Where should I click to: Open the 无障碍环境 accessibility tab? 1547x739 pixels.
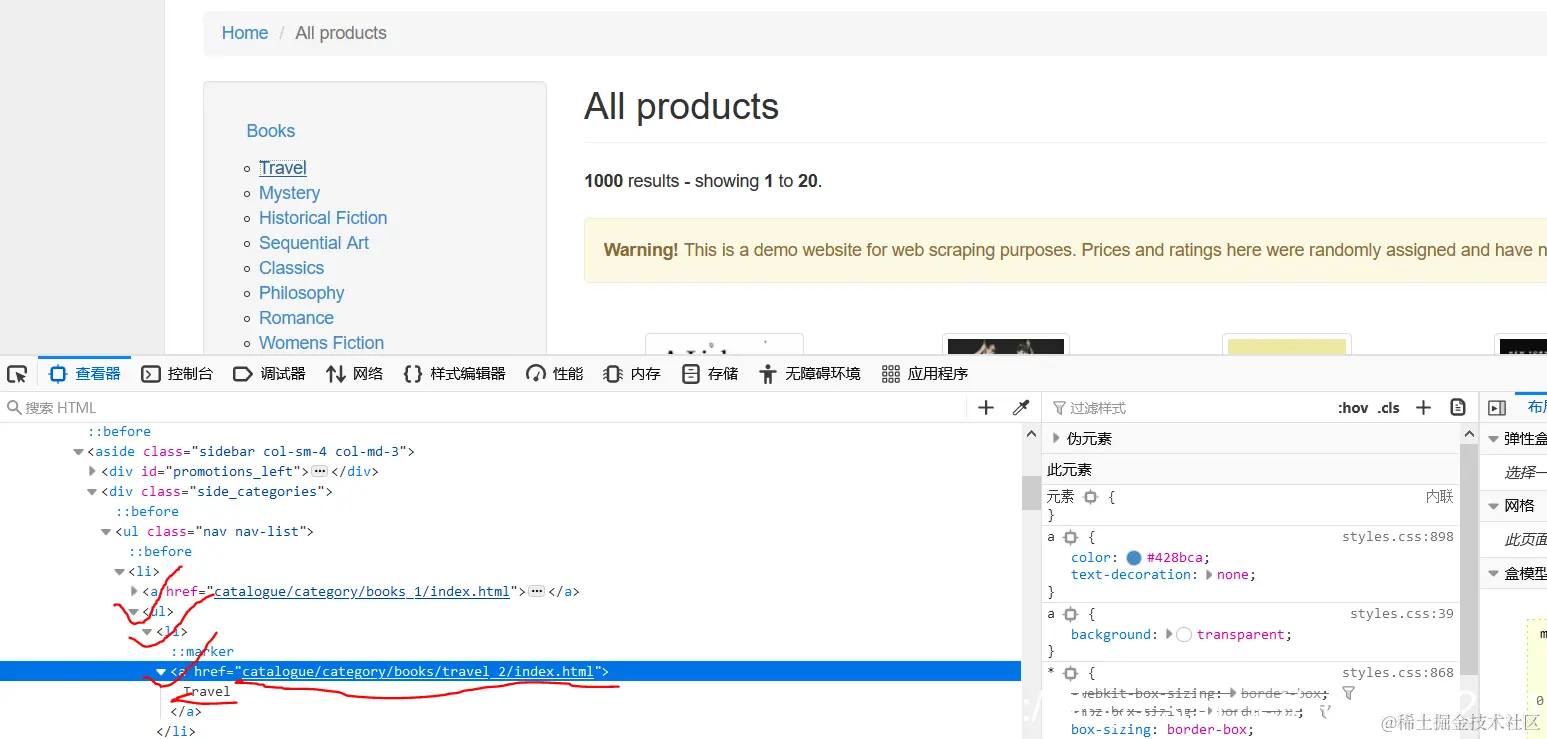[809, 374]
